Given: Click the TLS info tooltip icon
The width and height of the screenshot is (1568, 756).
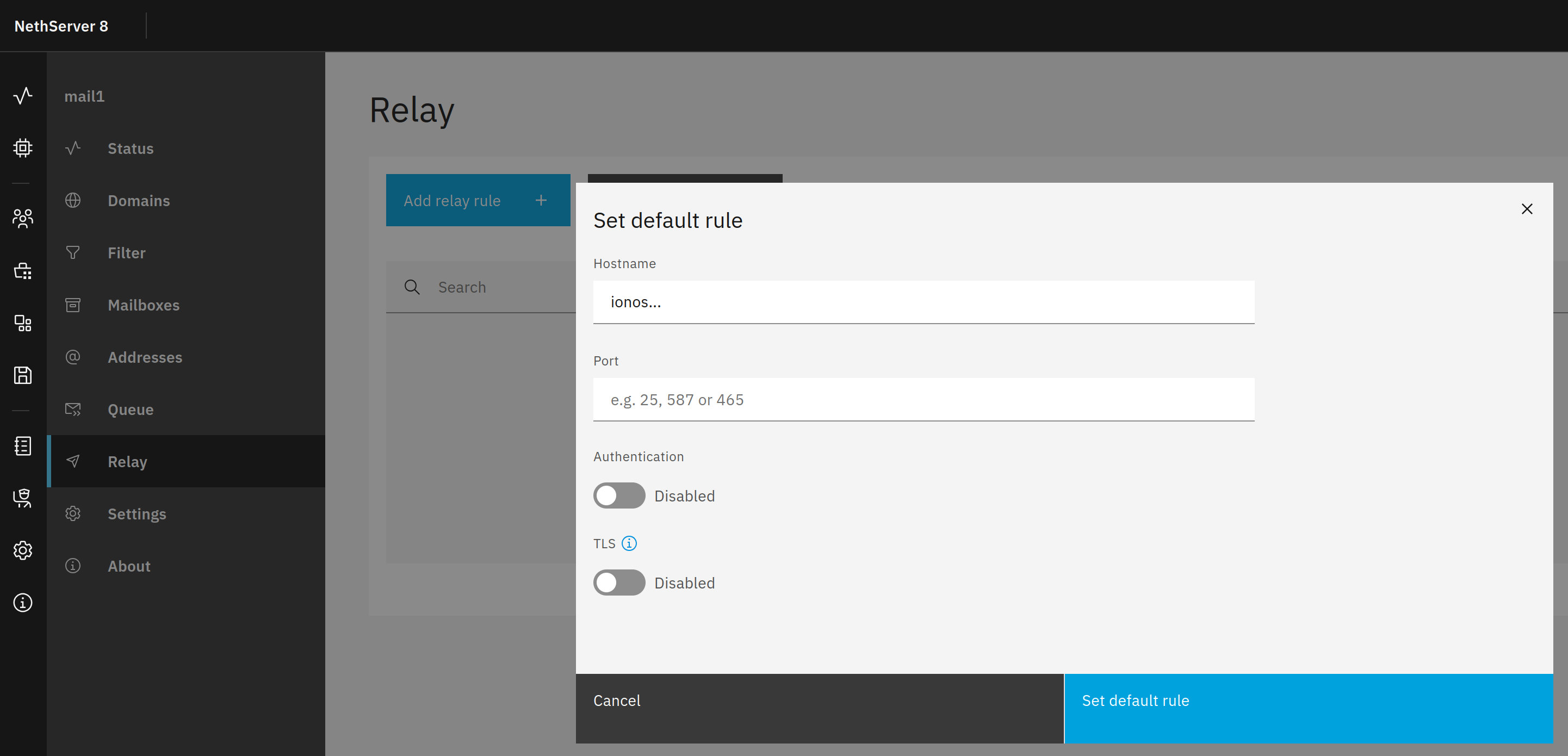Looking at the screenshot, I should coord(629,543).
